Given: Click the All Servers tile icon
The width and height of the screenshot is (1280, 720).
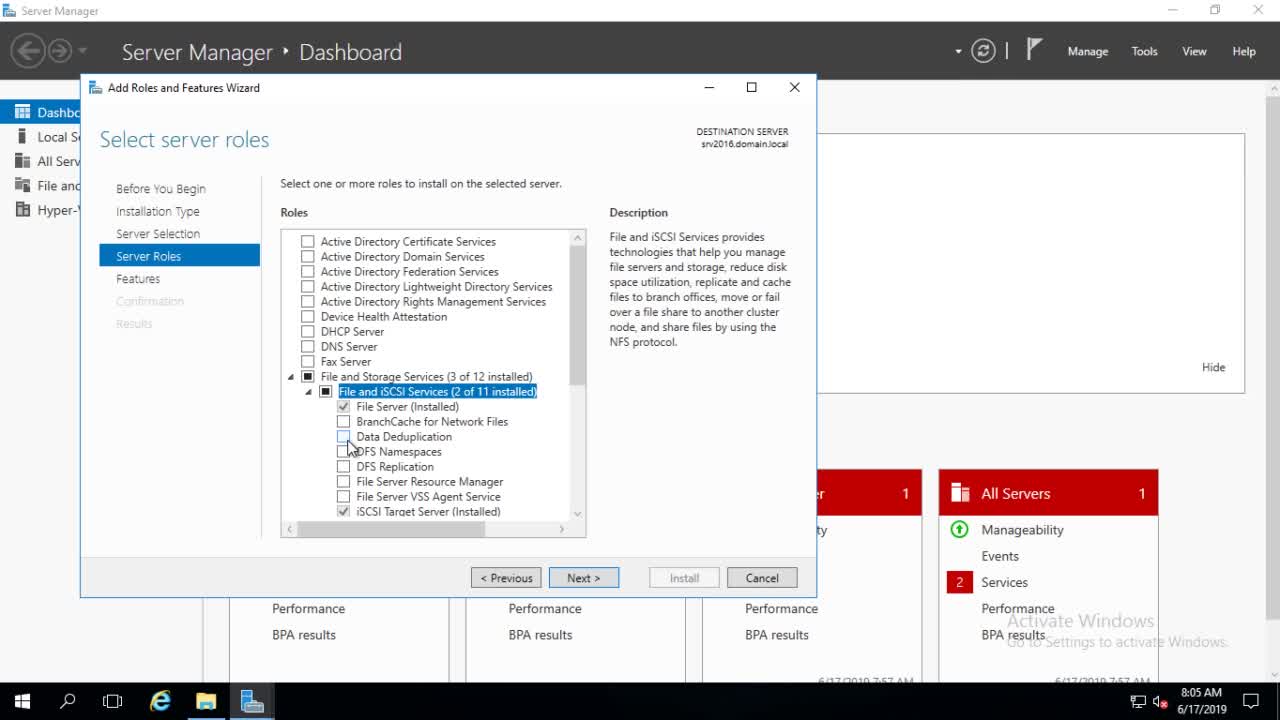Looking at the screenshot, I should (x=960, y=493).
